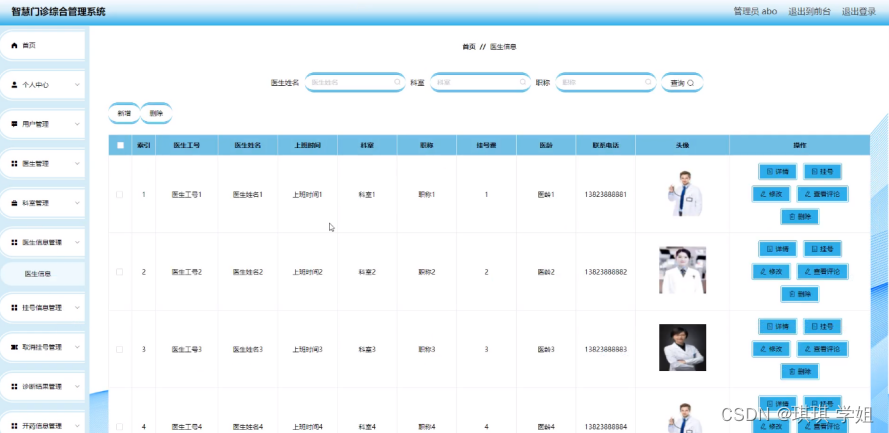The height and width of the screenshot is (433, 889).
Task: Click 挂号 for 医生工号1
Action: pyautogui.click(x=822, y=171)
